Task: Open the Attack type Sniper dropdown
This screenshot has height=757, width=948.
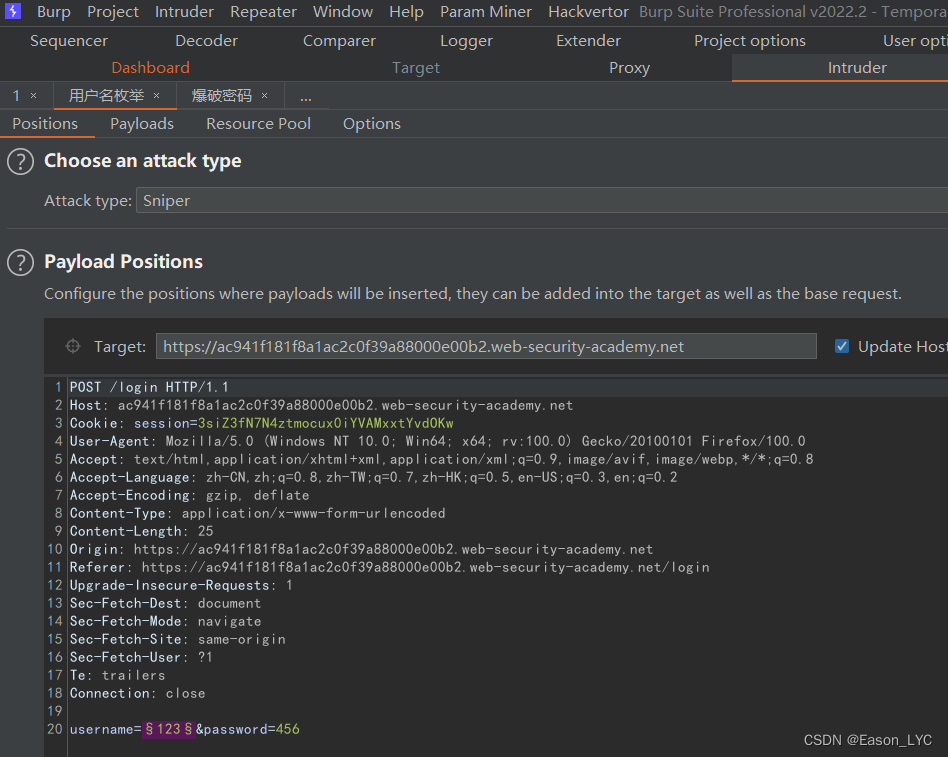Action: click(x=542, y=200)
